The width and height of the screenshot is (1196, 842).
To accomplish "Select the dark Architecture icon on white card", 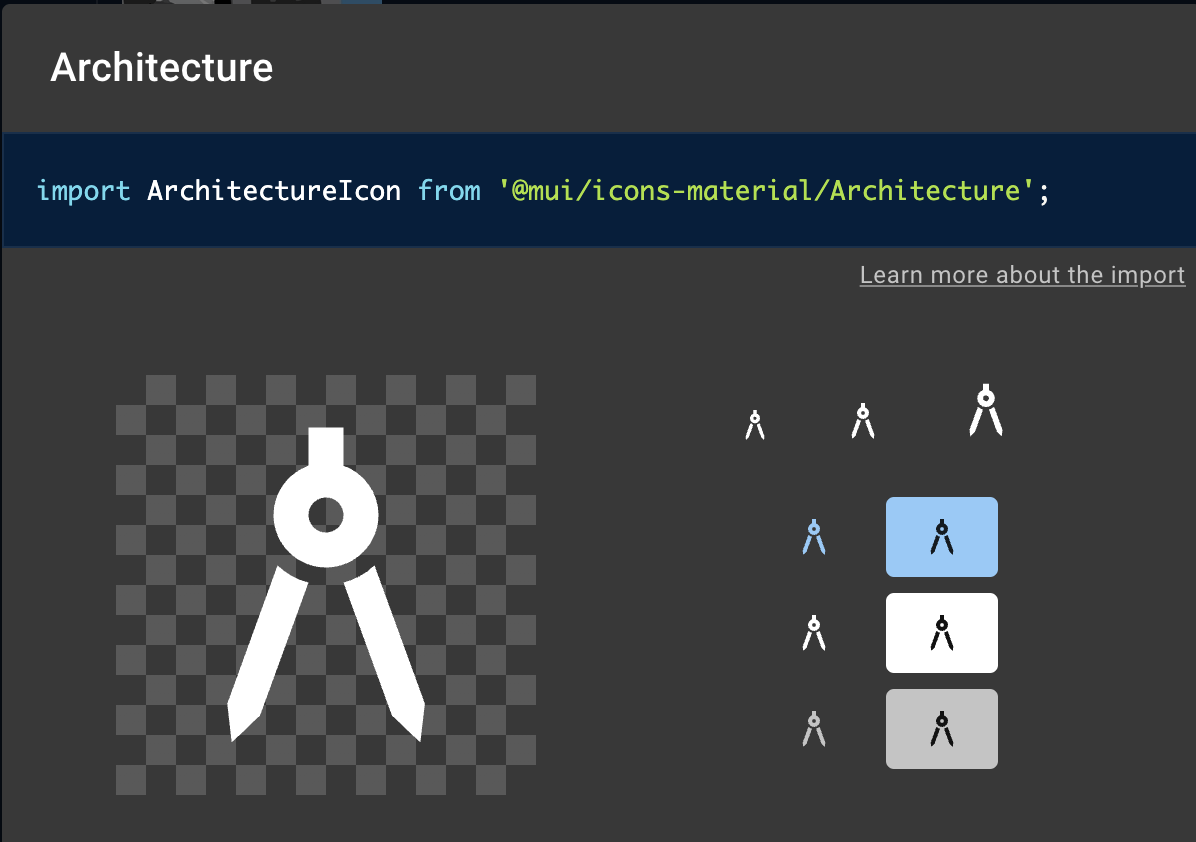I will (x=941, y=632).
